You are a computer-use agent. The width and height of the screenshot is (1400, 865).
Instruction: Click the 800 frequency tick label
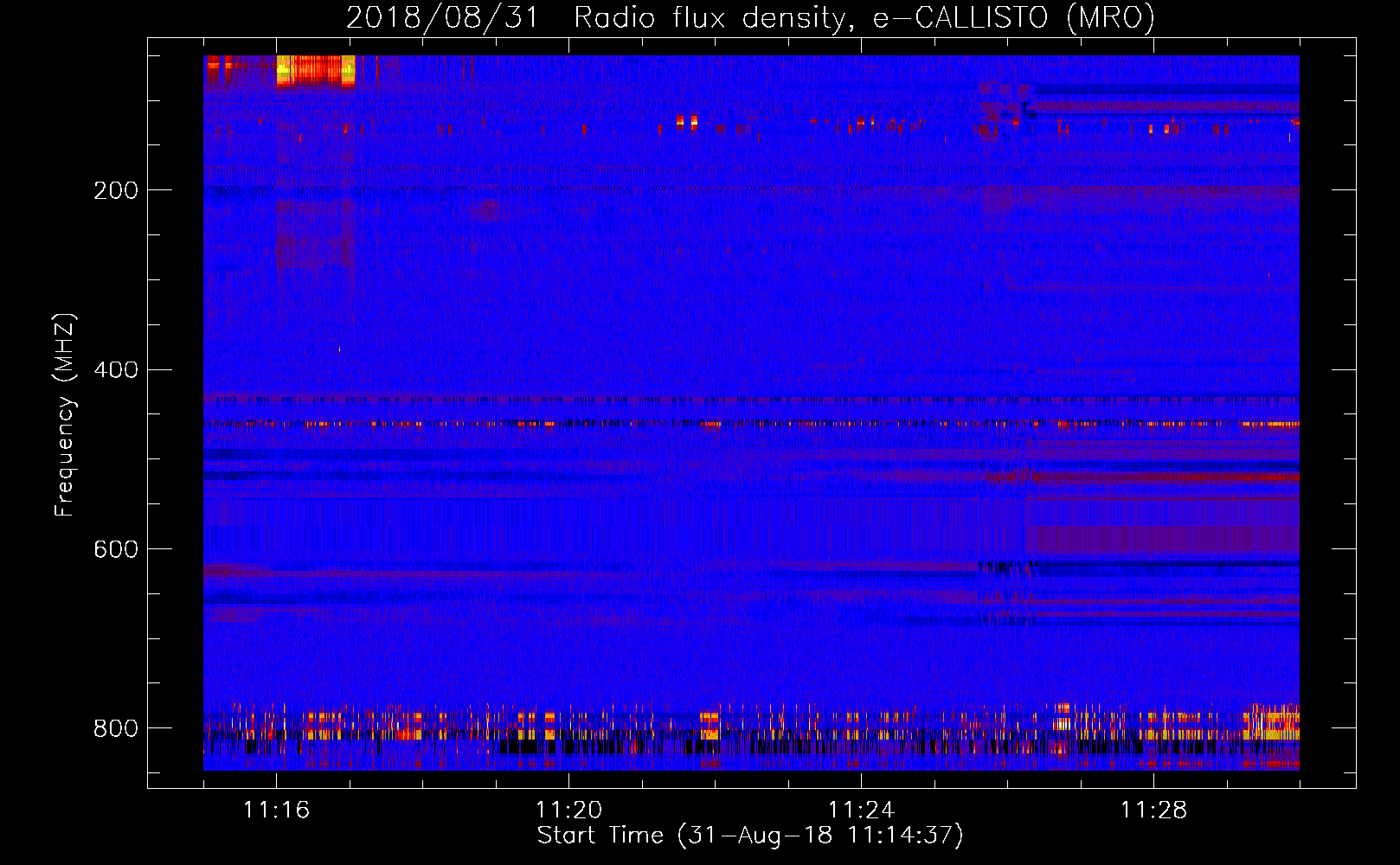click(116, 728)
